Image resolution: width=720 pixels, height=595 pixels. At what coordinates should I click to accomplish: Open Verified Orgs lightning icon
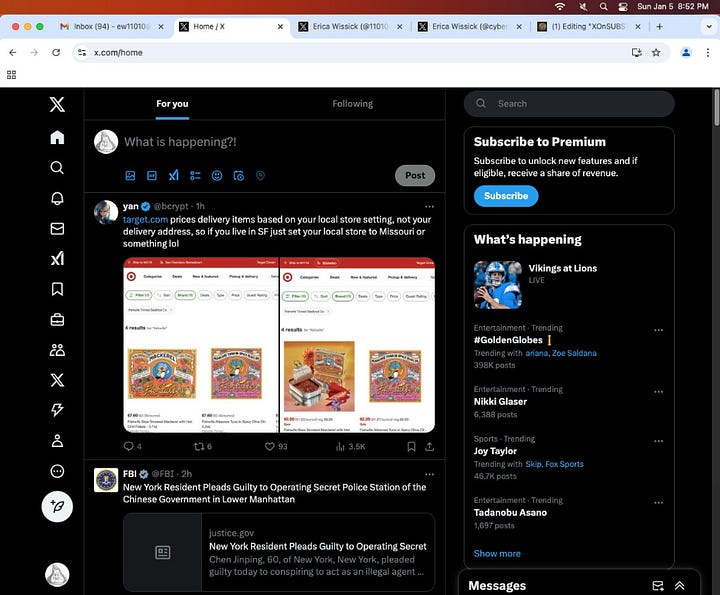(57, 410)
